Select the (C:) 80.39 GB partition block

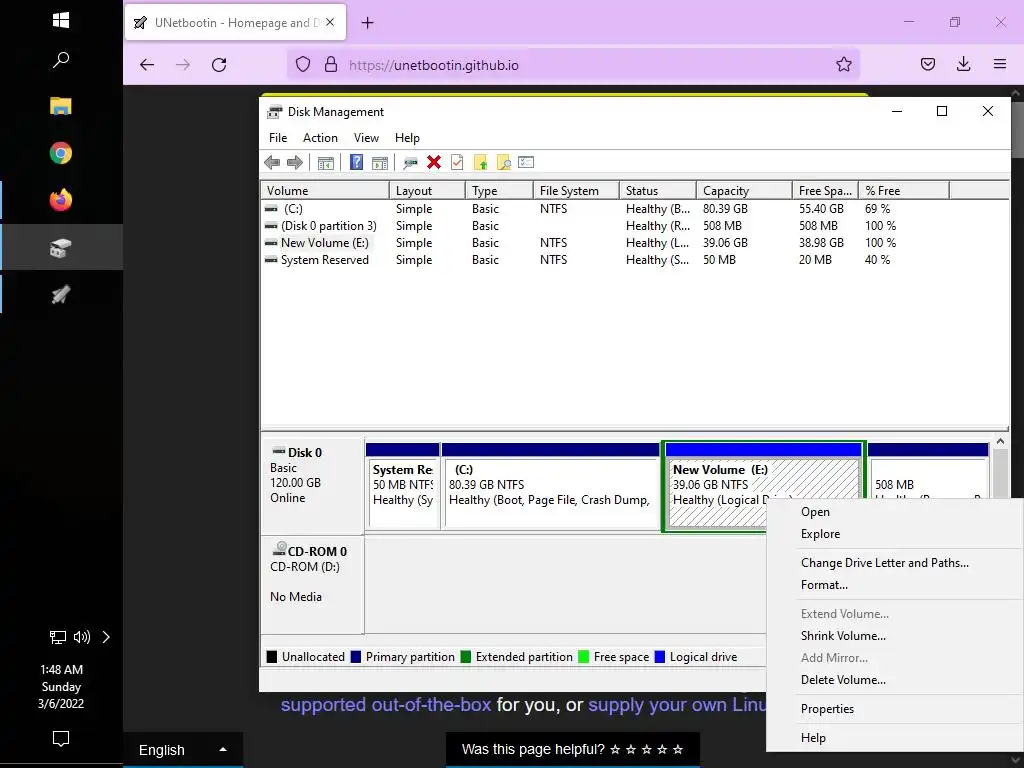(x=551, y=486)
